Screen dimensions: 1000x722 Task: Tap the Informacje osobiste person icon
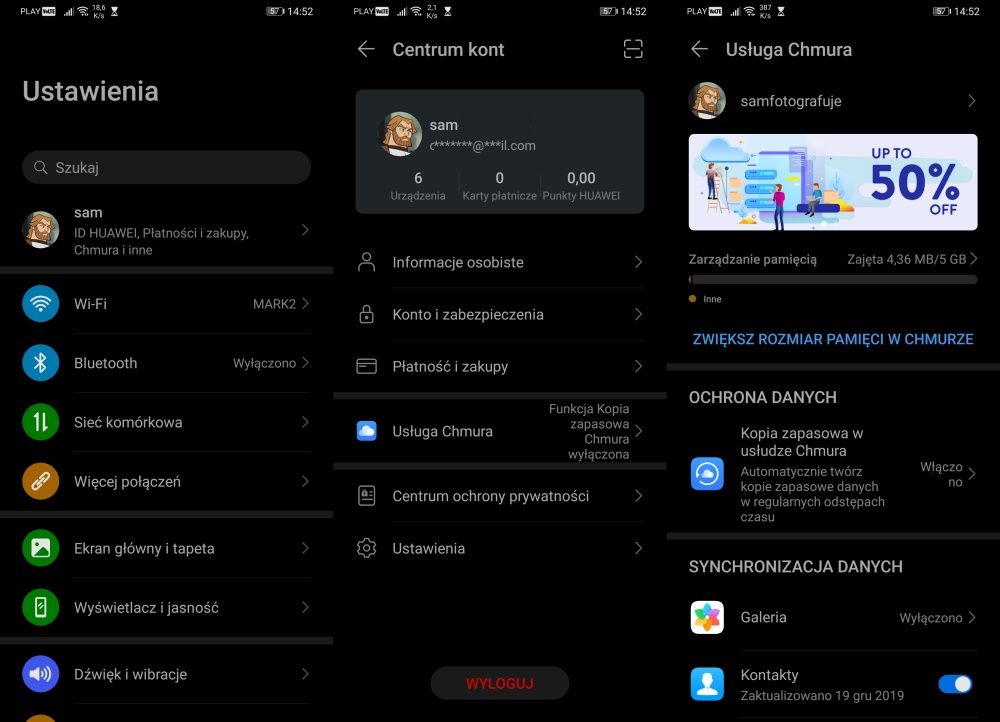pyautogui.click(x=367, y=262)
